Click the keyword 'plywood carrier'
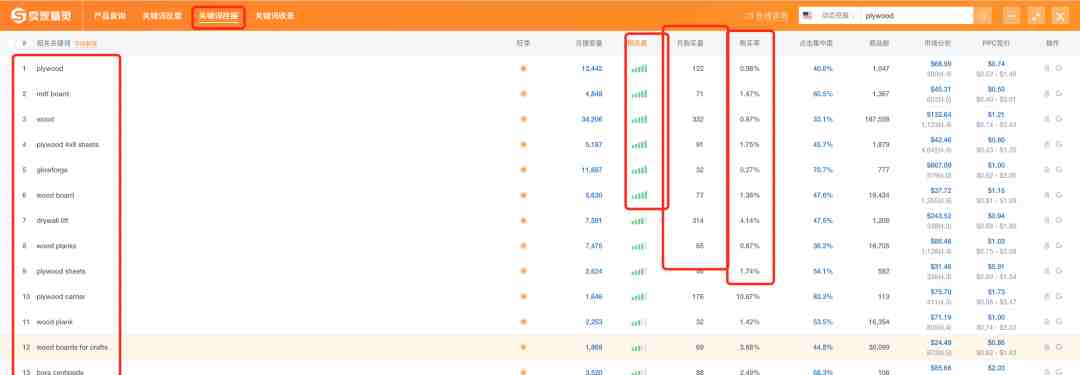Viewport: 1080px width, 375px height. point(61,296)
